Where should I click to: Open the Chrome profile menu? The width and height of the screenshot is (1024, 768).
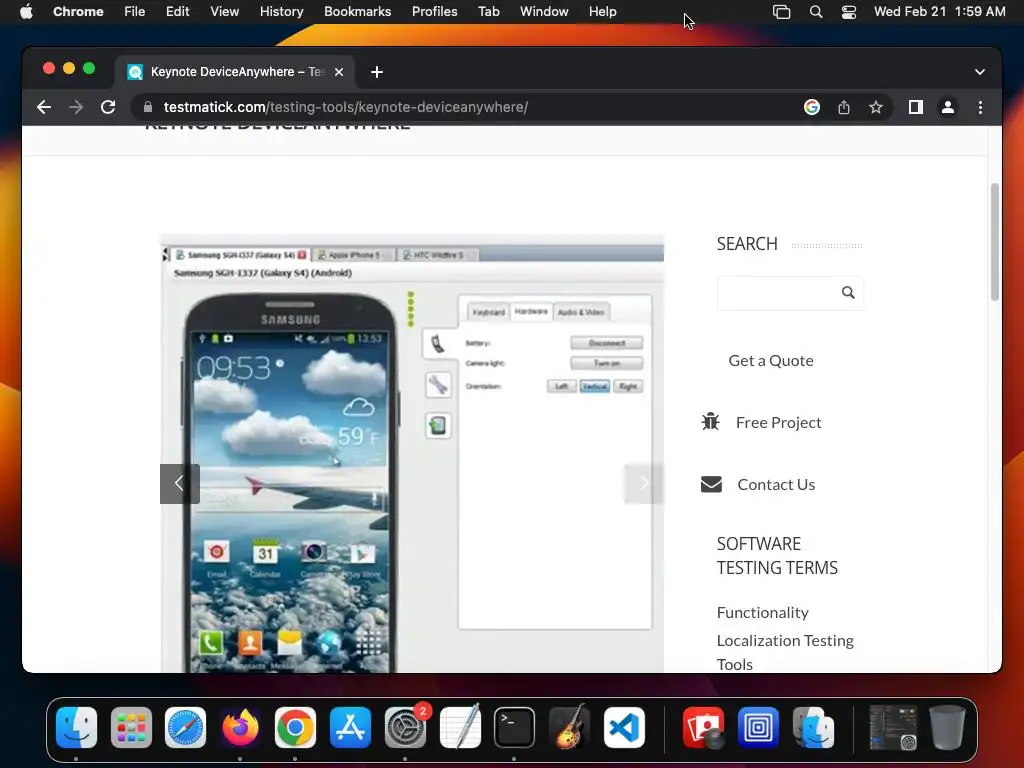(x=948, y=107)
